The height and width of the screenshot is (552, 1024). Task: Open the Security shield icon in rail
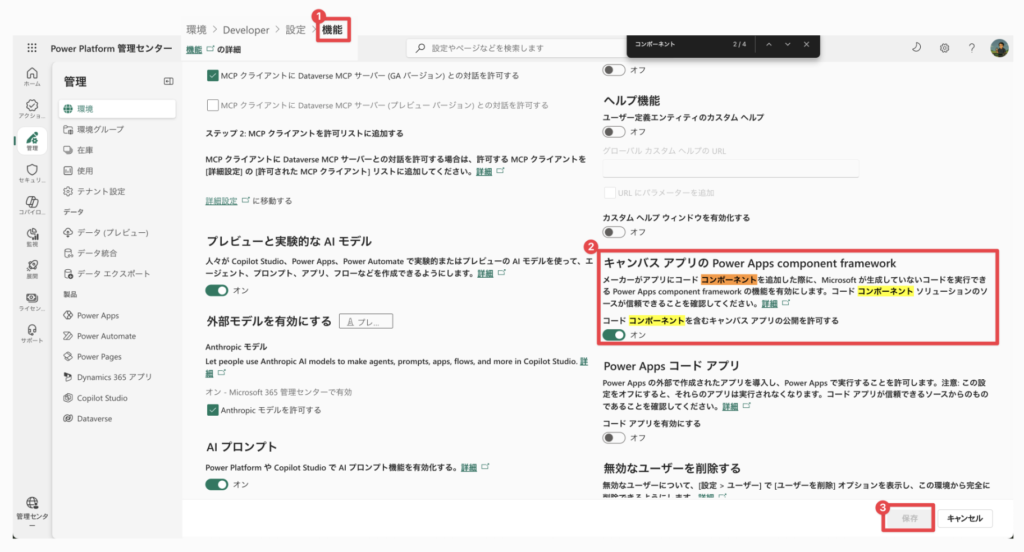pos(32,174)
